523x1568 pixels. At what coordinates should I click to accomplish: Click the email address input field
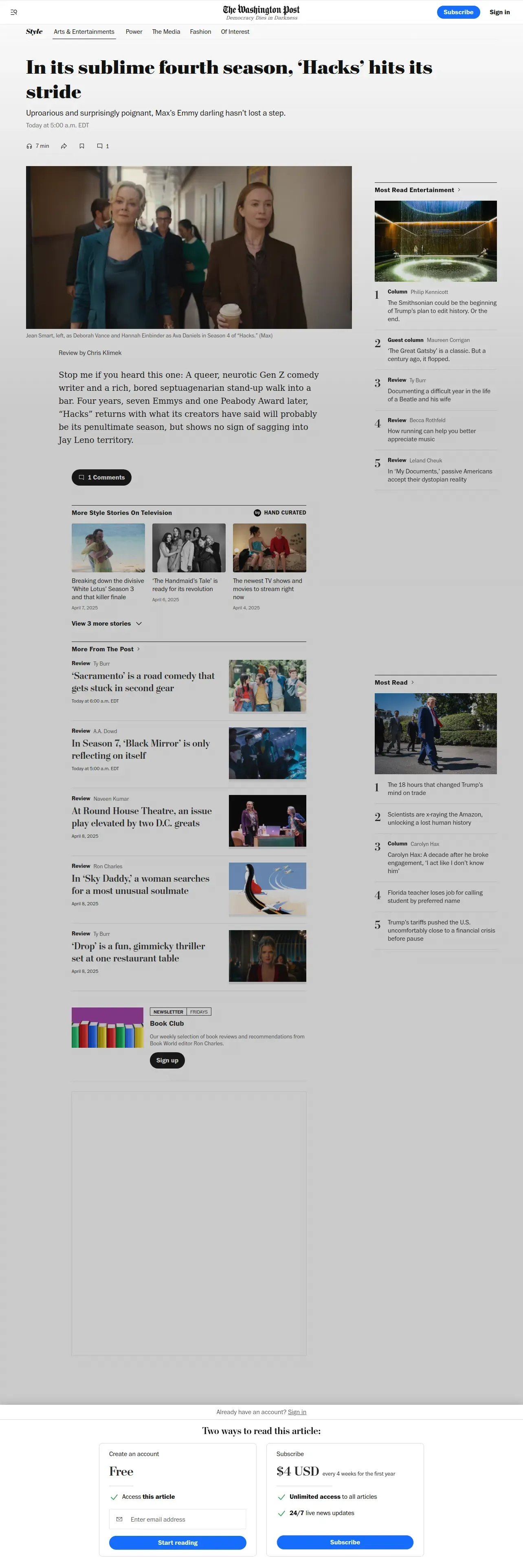178,1519
